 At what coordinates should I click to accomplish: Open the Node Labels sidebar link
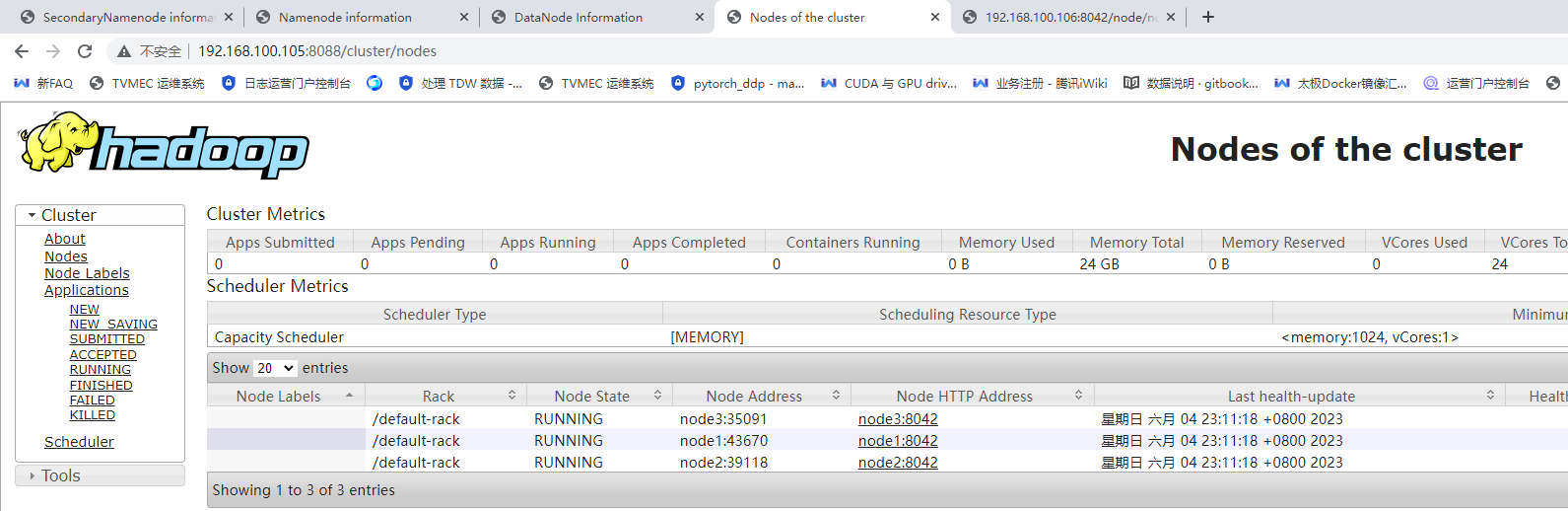point(87,273)
